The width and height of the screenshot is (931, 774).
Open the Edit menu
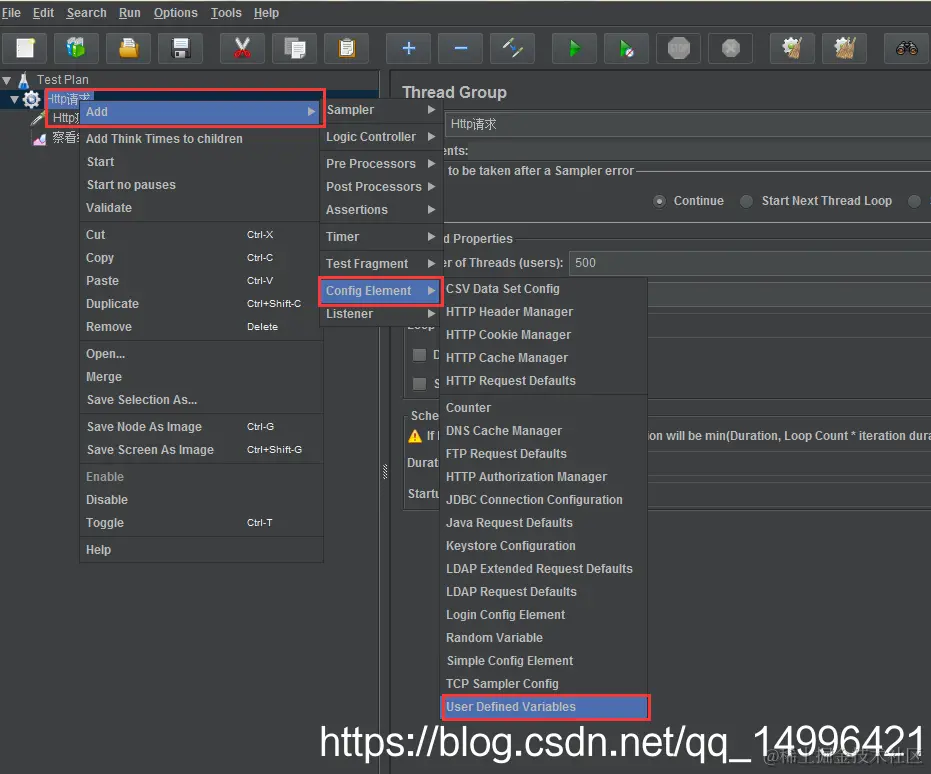click(x=43, y=12)
